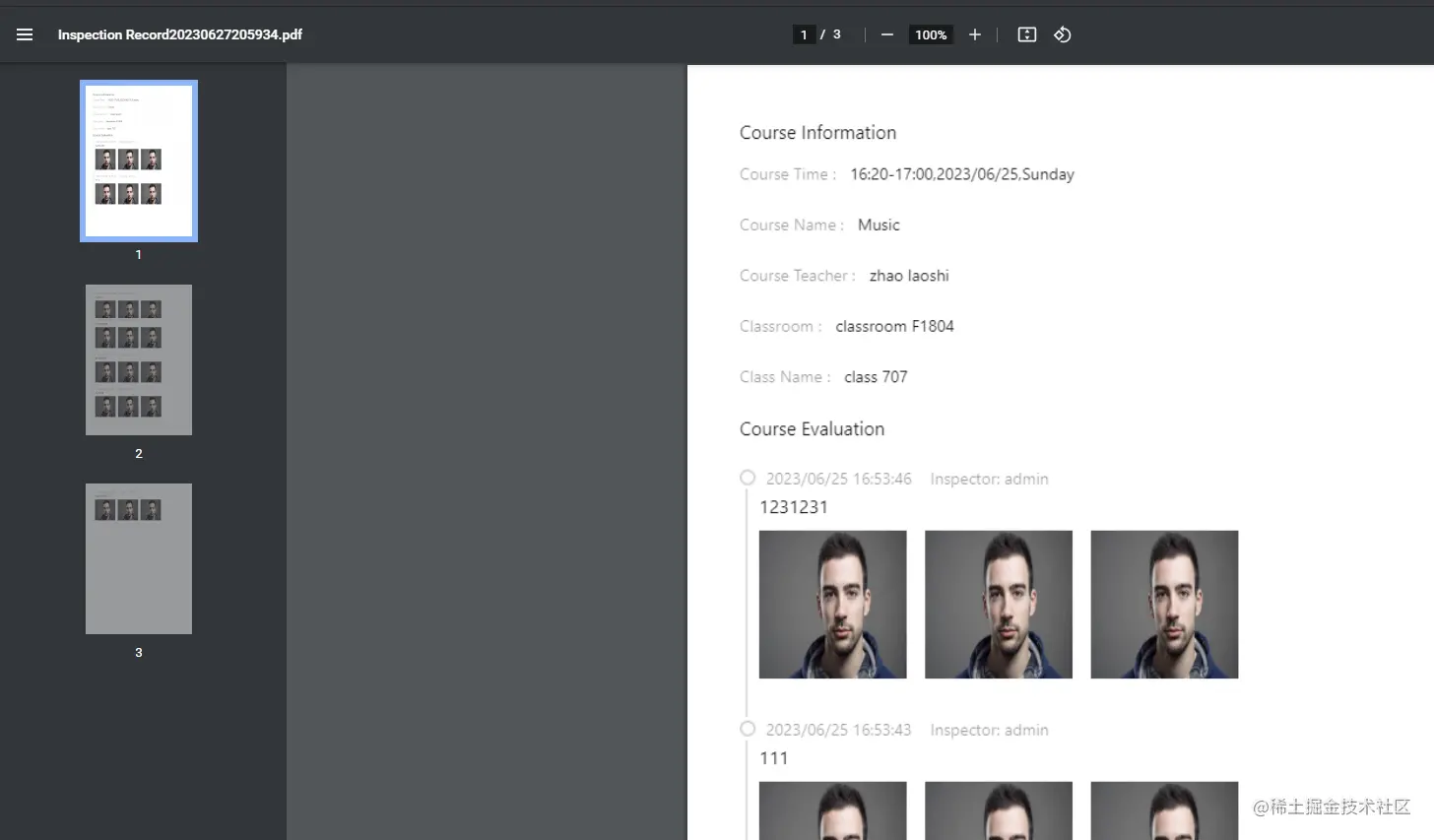This screenshot has height=840, width=1434.
Task: Select the Course Teacher label
Action: [797, 276]
